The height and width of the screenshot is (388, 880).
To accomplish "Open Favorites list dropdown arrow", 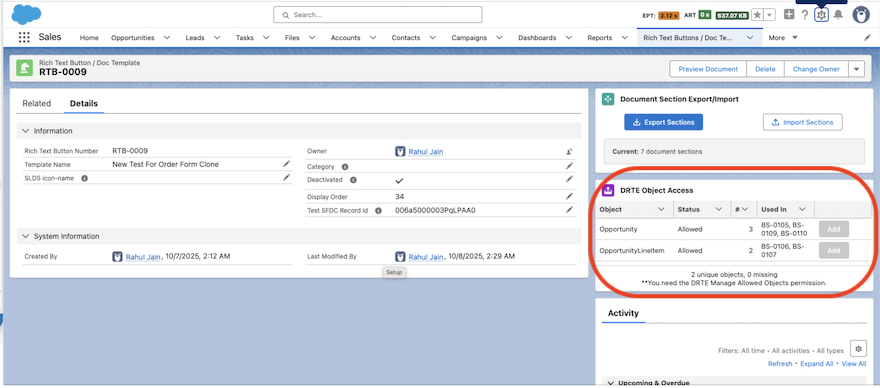I will coord(770,15).
